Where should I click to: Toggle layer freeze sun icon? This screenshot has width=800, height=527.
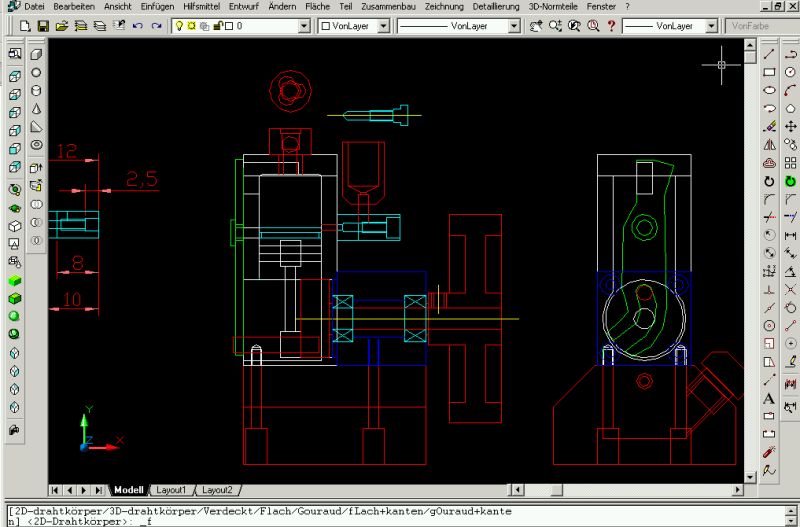tap(191, 26)
